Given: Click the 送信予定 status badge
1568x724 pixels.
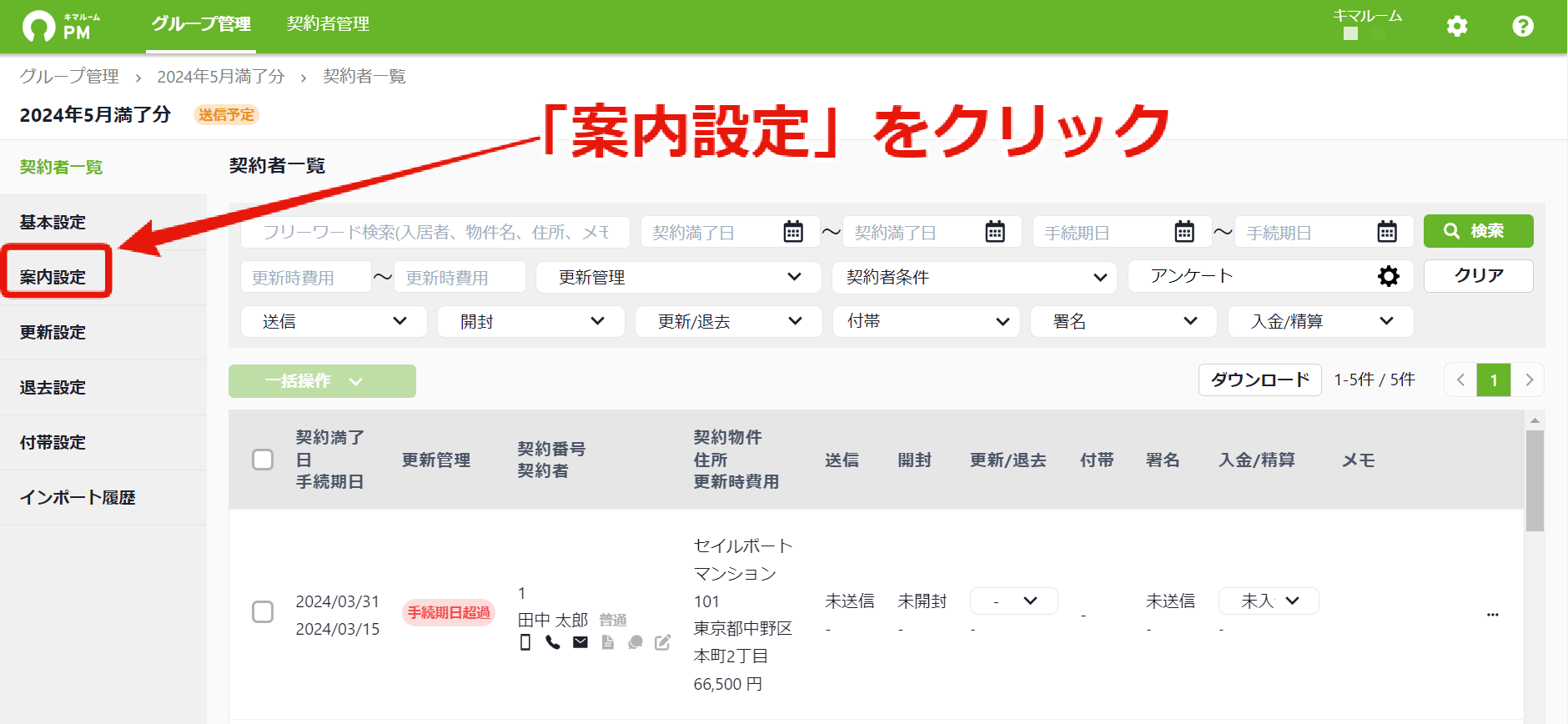Looking at the screenshot, I should tap(226, 115).
